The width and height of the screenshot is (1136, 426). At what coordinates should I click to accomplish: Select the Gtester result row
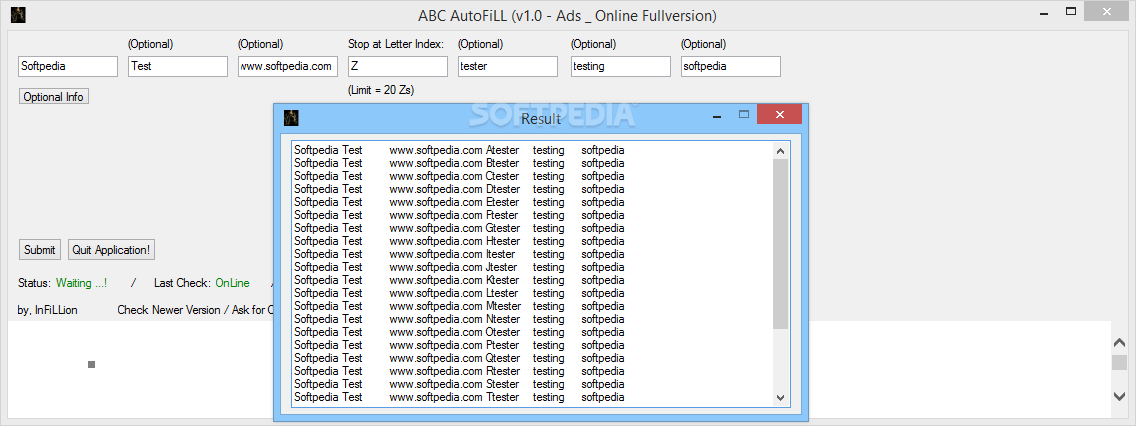(x=459, y=228)
